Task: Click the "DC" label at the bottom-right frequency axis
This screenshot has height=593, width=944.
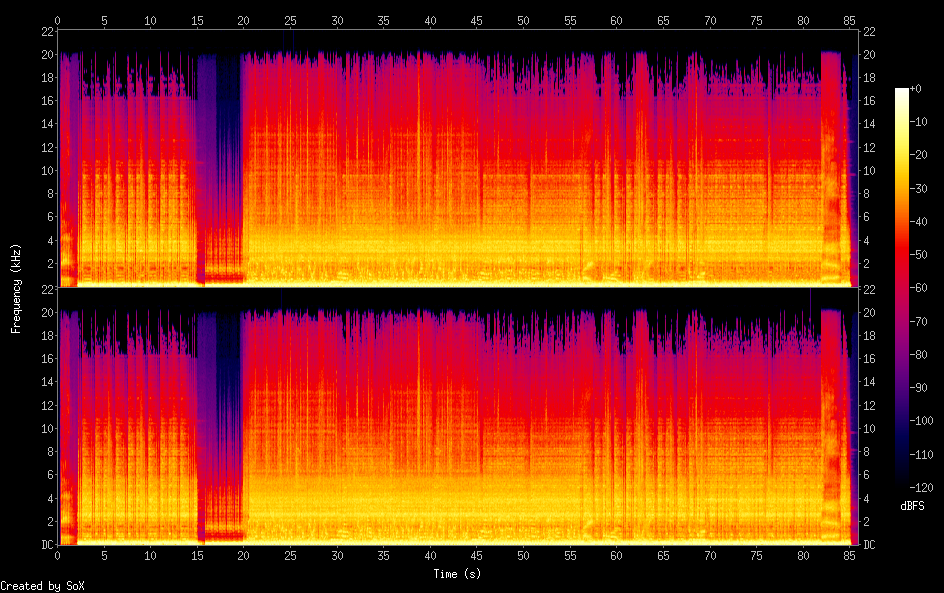Action: (x=869, y=544)
